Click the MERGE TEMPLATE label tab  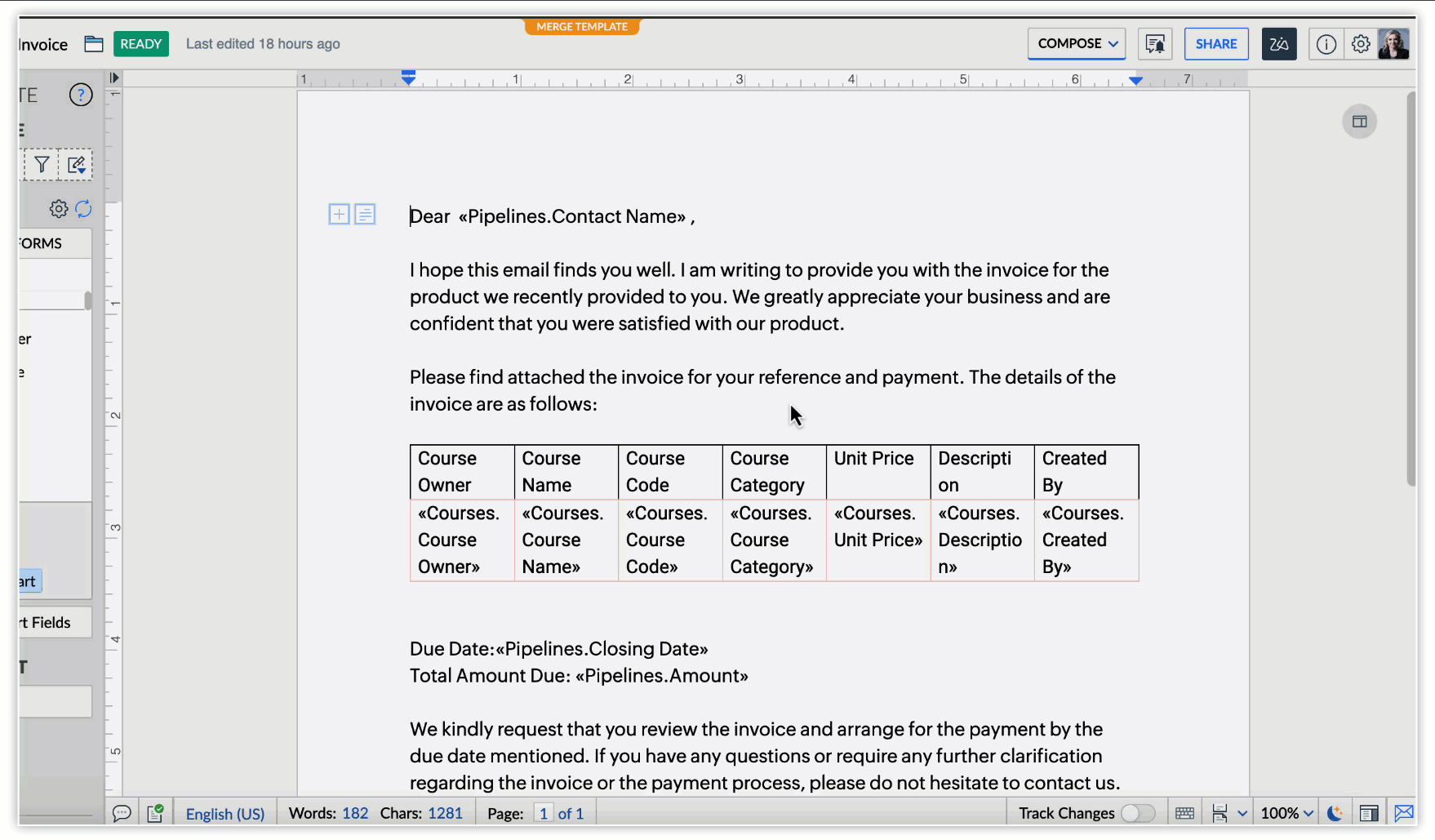582,27
